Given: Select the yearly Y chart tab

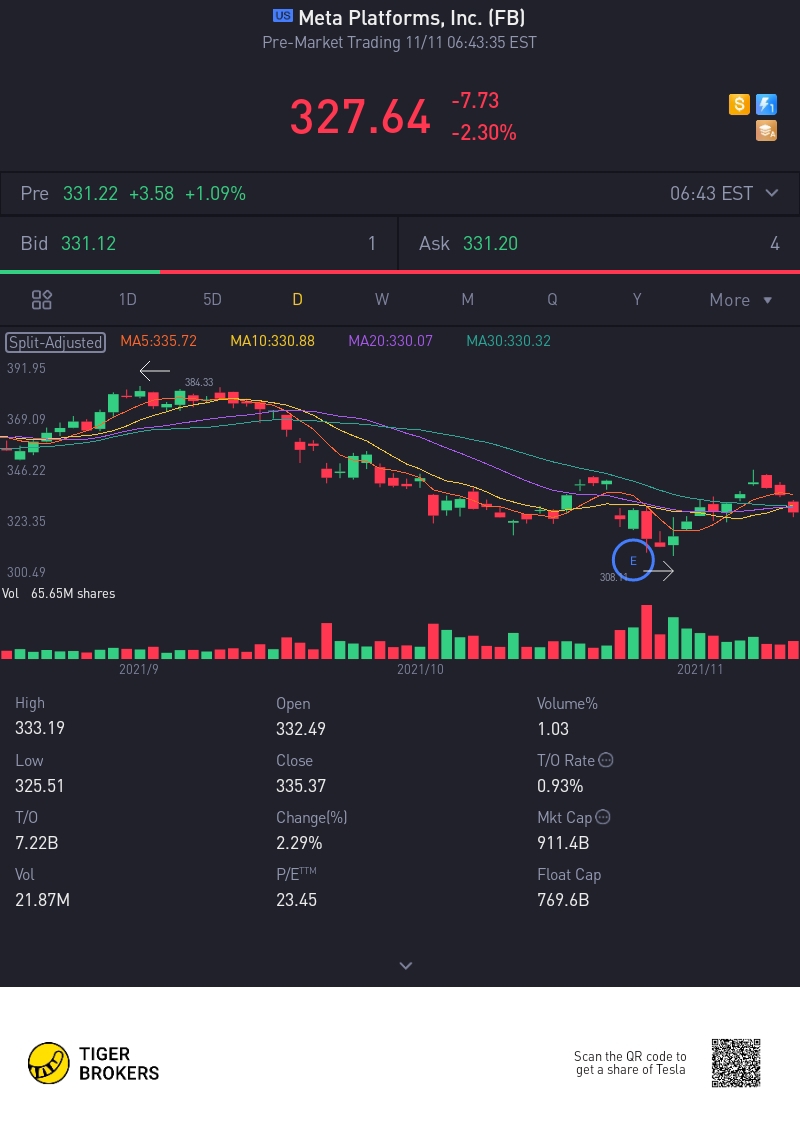Looking at the screenshot, I should click(637, 300).
